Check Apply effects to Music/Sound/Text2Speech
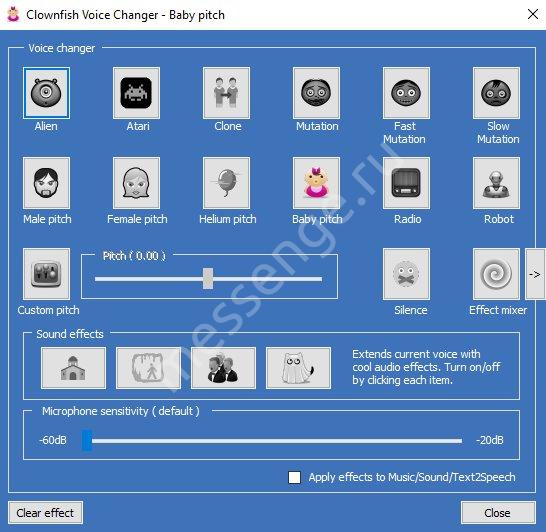The height and width of the screenshot is (532, 546). click(295, 477)
